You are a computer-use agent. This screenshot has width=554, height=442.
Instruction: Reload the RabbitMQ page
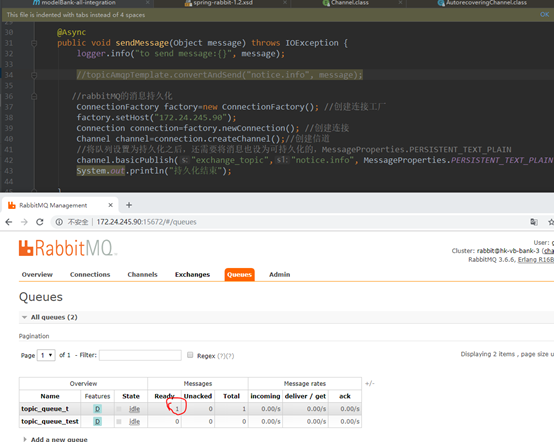(x=40, y=222)
